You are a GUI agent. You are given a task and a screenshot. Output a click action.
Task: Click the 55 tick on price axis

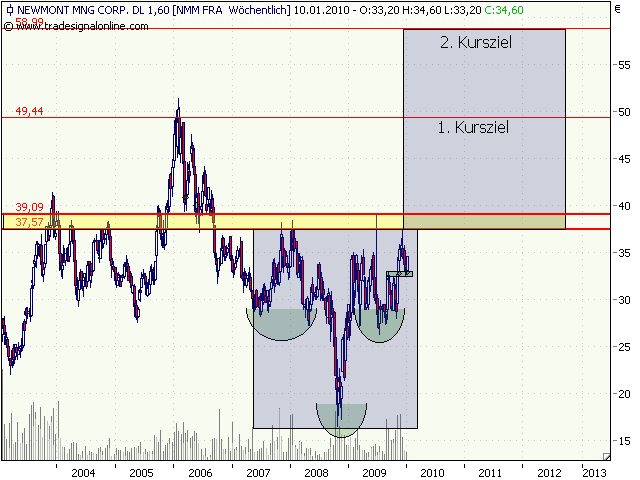click(x=624, y=65)
